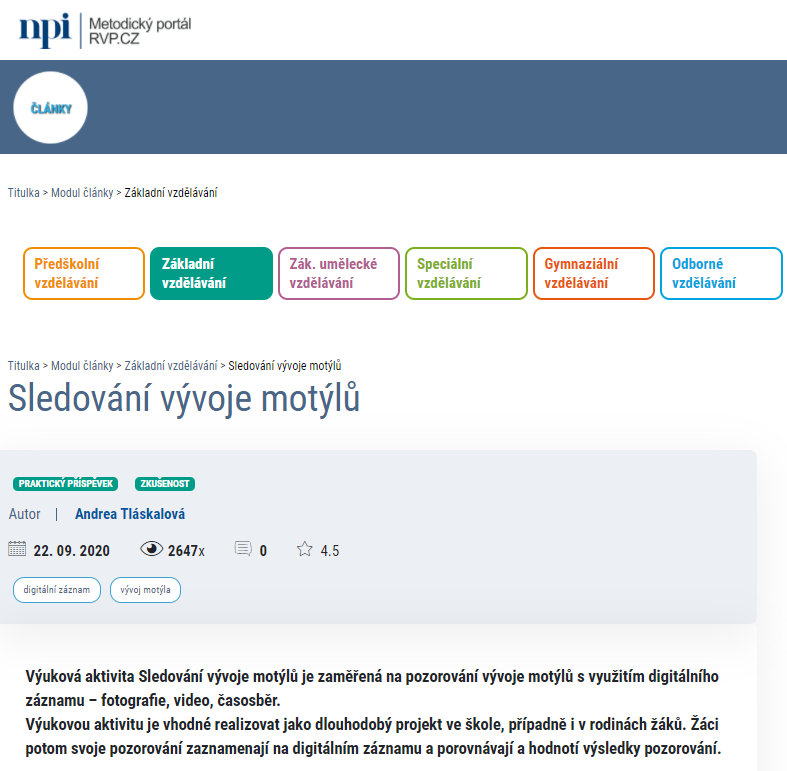Click the eye views icon
Image resolution: width=787 pixels, height=771 pixels.
tap(152, 549)
